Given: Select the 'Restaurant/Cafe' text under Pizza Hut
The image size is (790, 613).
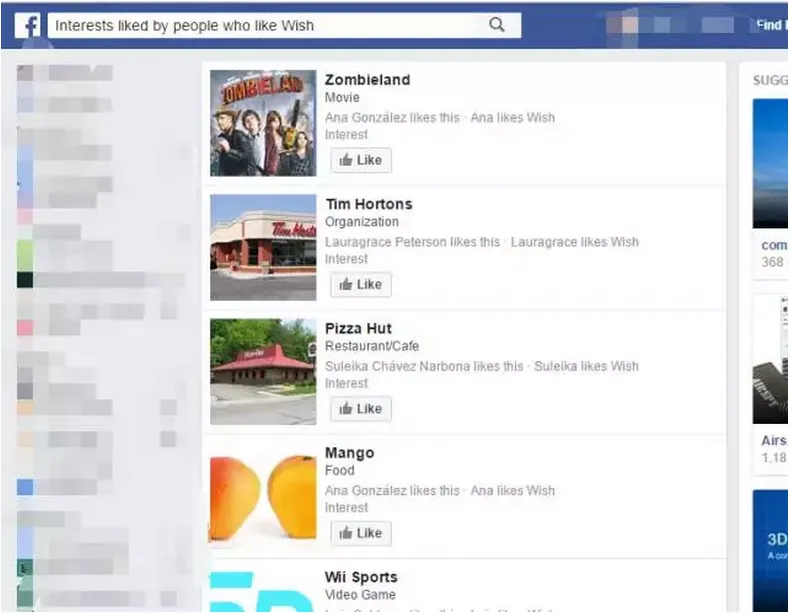Looking at the screenshot, I should tap(372, 346).
